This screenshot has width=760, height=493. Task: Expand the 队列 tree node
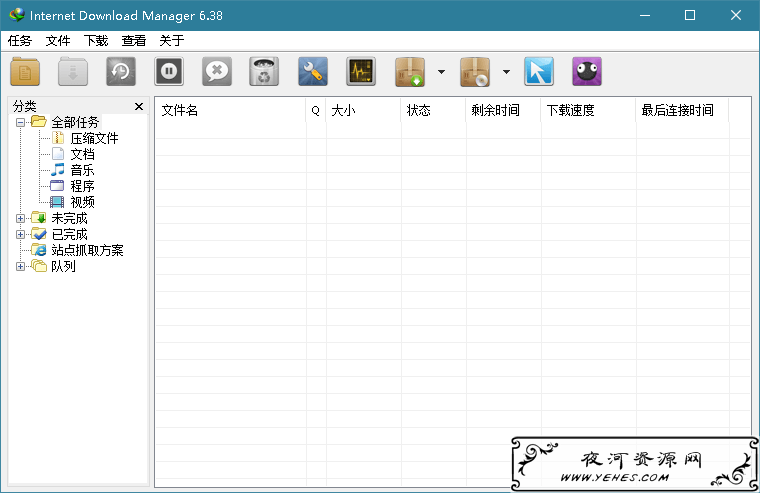[x=20, y=266]
